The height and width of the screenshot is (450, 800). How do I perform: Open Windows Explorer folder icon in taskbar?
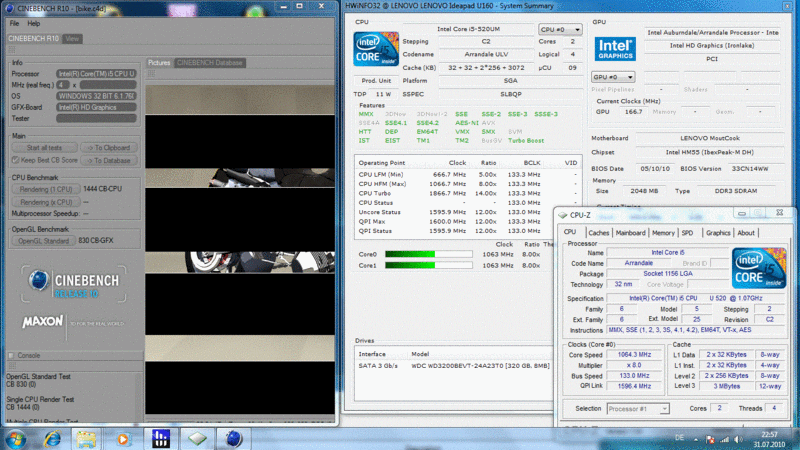[86, 439]
